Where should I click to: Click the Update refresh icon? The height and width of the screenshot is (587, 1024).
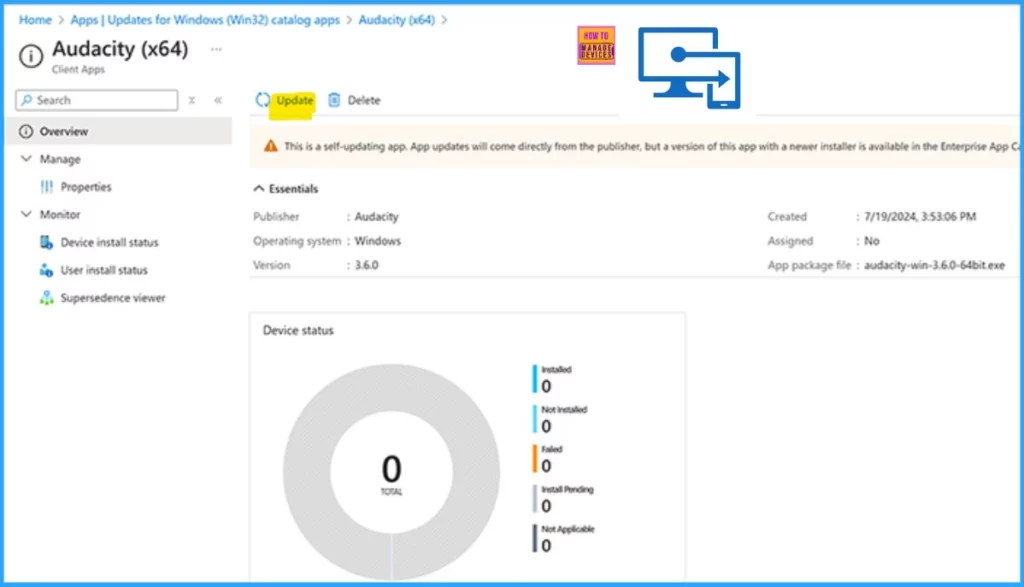(263, 100)
